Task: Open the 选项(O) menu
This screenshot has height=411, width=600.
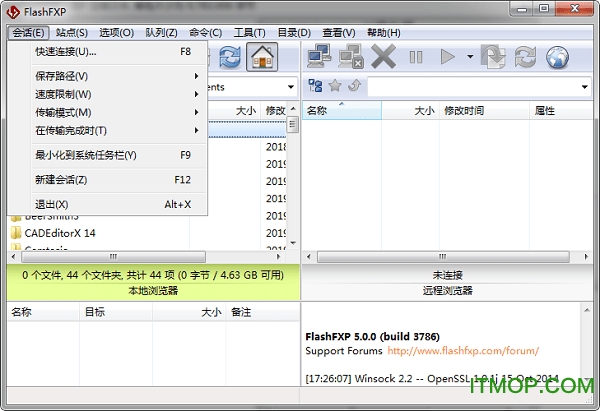Action: (x=116, y=33)
